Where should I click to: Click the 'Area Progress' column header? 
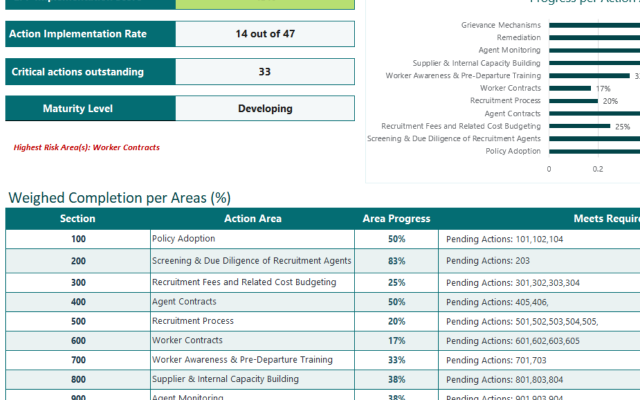[x=396, y=219]
